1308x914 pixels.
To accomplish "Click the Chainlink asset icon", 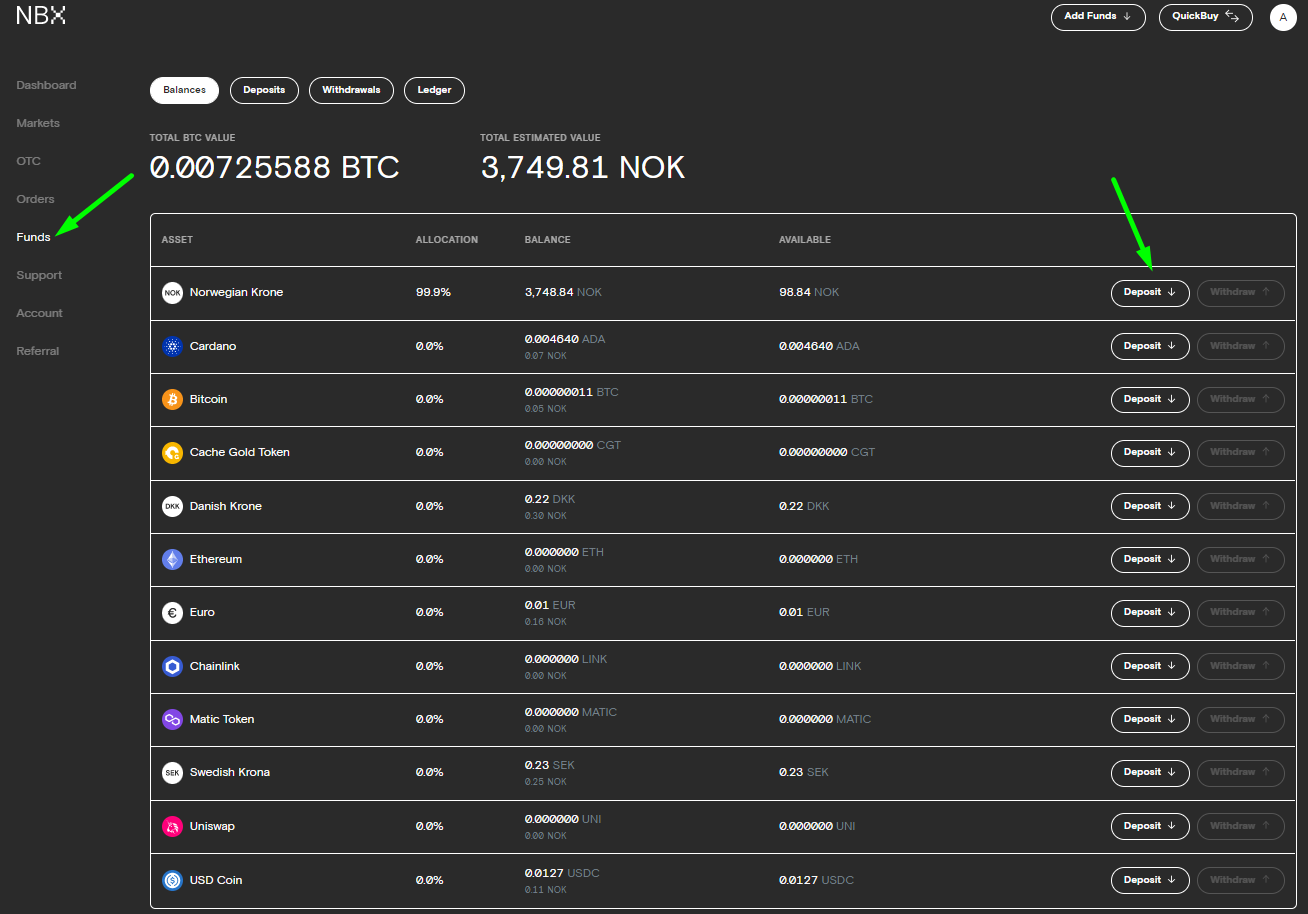I will tap(172, 666).
